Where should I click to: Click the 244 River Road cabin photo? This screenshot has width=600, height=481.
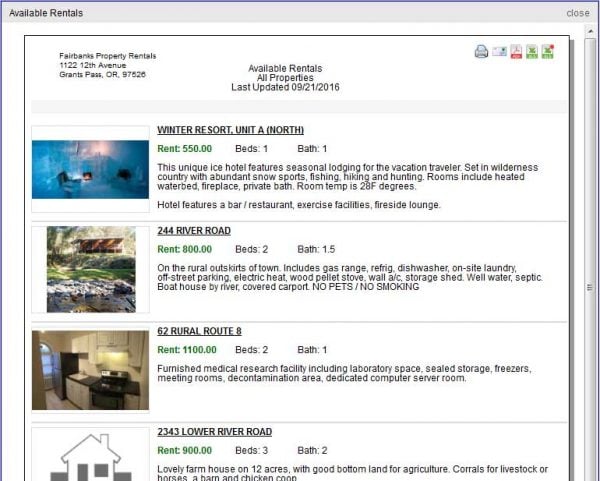pos(90,269)
